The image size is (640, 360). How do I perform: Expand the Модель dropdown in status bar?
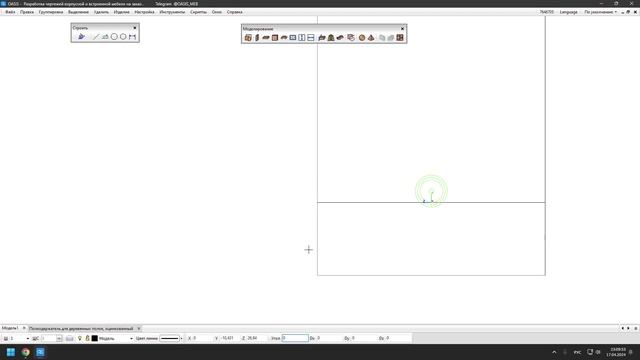(131, 338)
